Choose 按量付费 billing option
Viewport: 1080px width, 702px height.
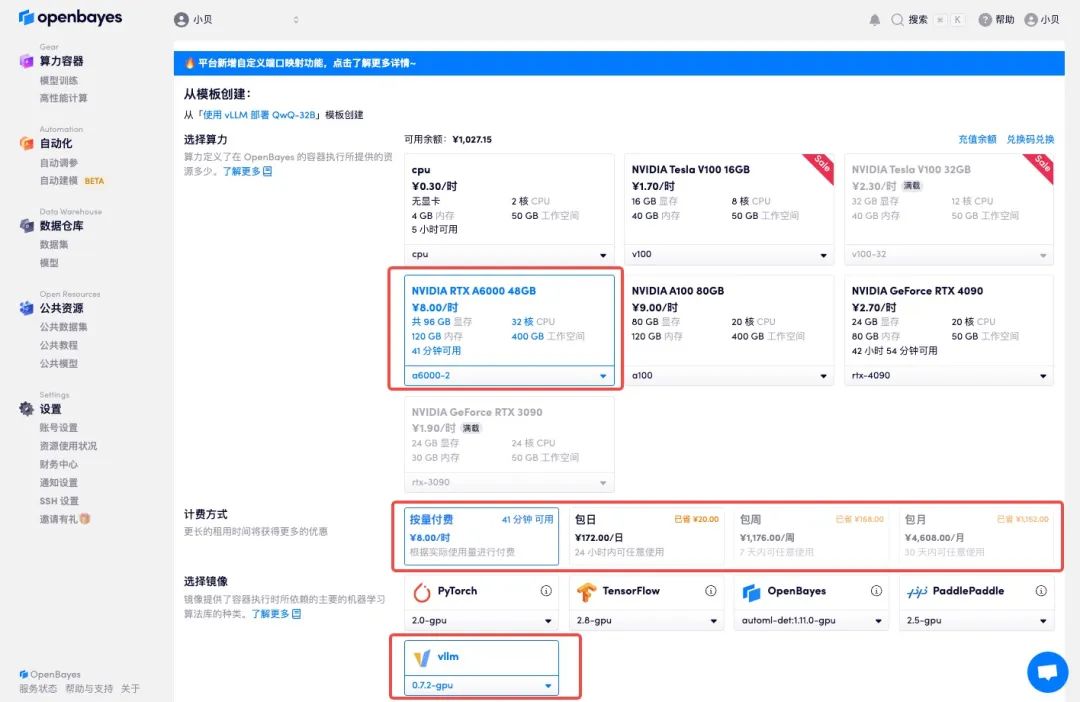pos(481,536)
